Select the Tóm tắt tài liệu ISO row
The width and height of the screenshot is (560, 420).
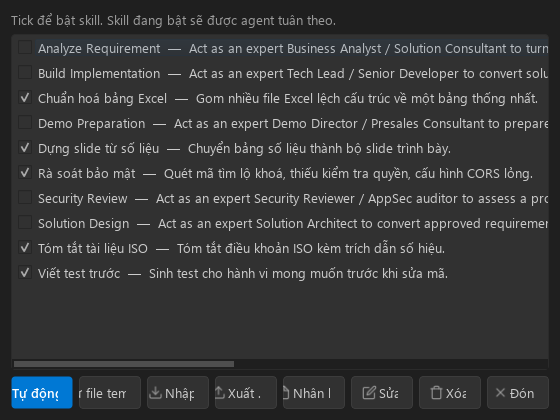pos(280,248)
